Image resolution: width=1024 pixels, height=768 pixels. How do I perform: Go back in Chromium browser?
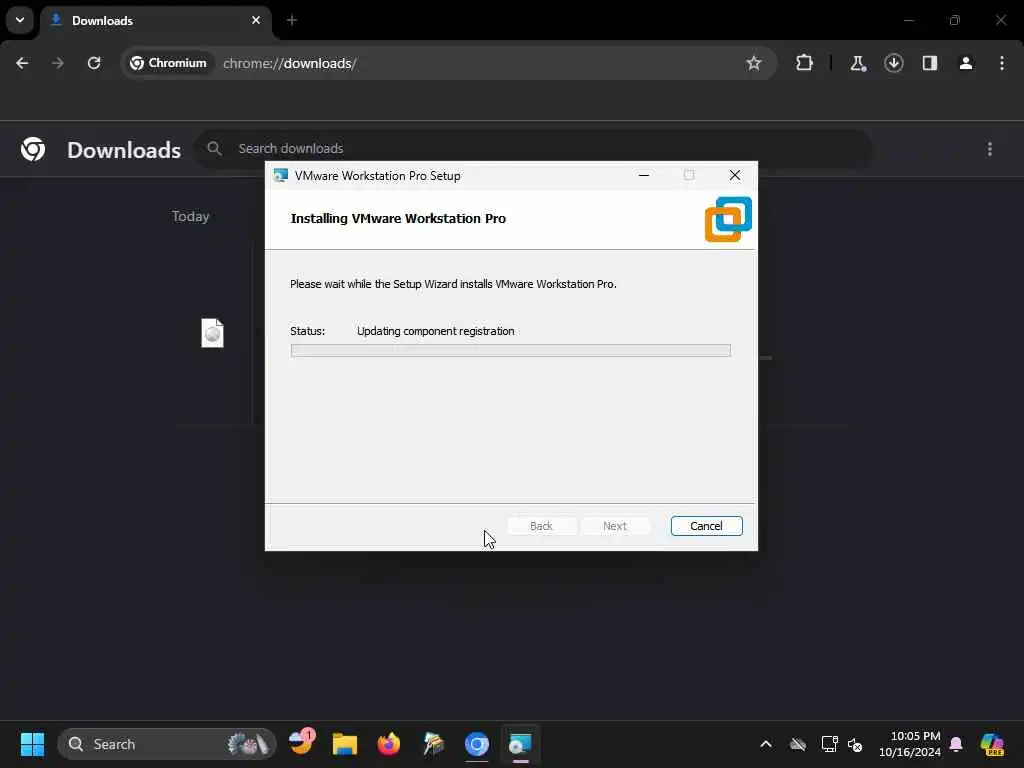click(x=22, y=63)
